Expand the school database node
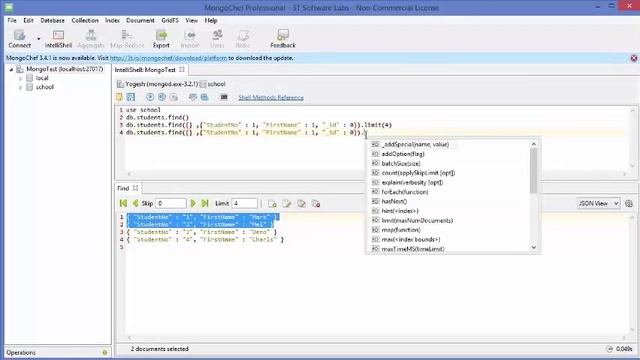Viewport: 640px width, 360px height. [x=20, y=87]
